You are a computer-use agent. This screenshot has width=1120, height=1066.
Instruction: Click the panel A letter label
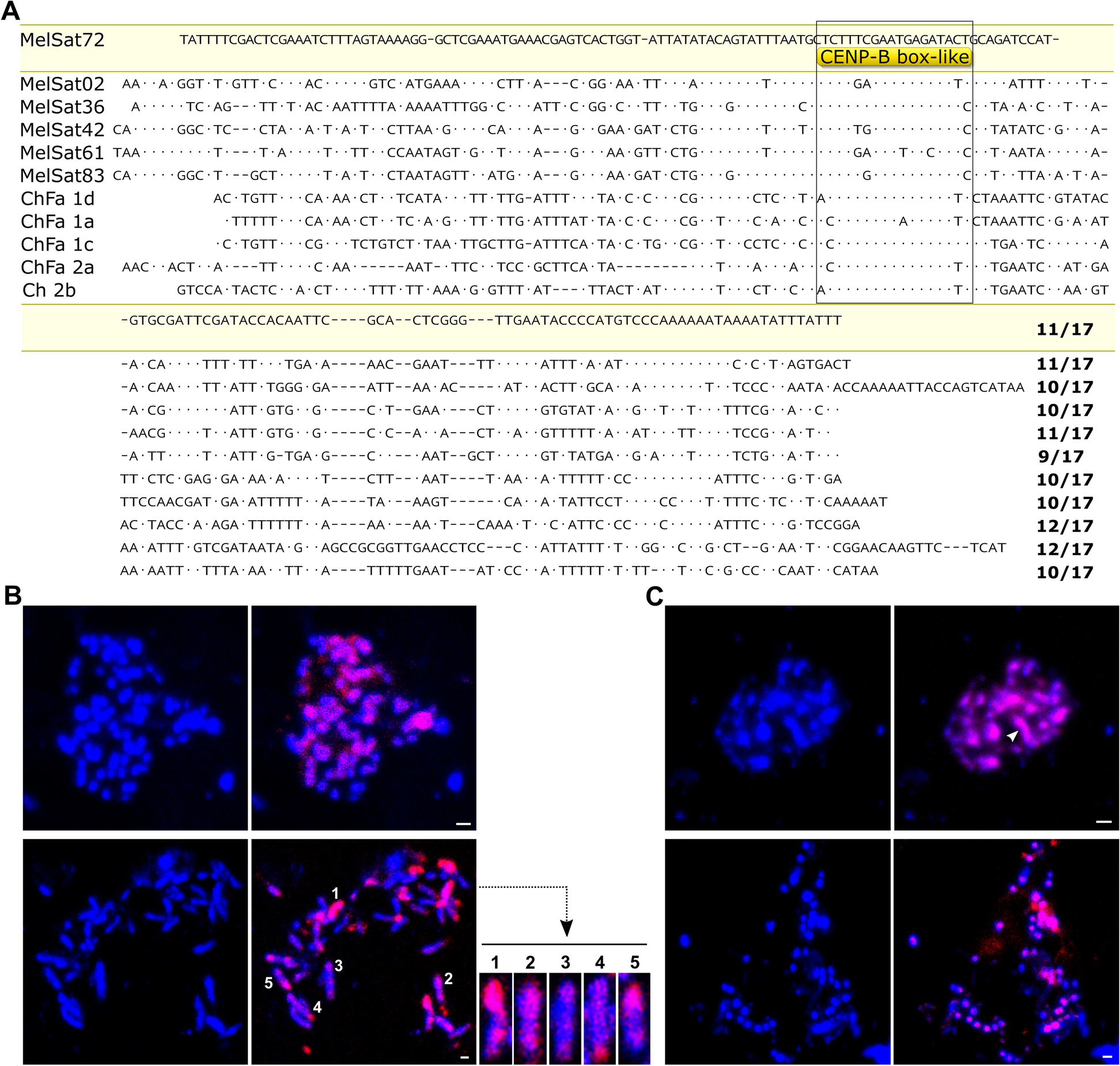click(10, 12)
